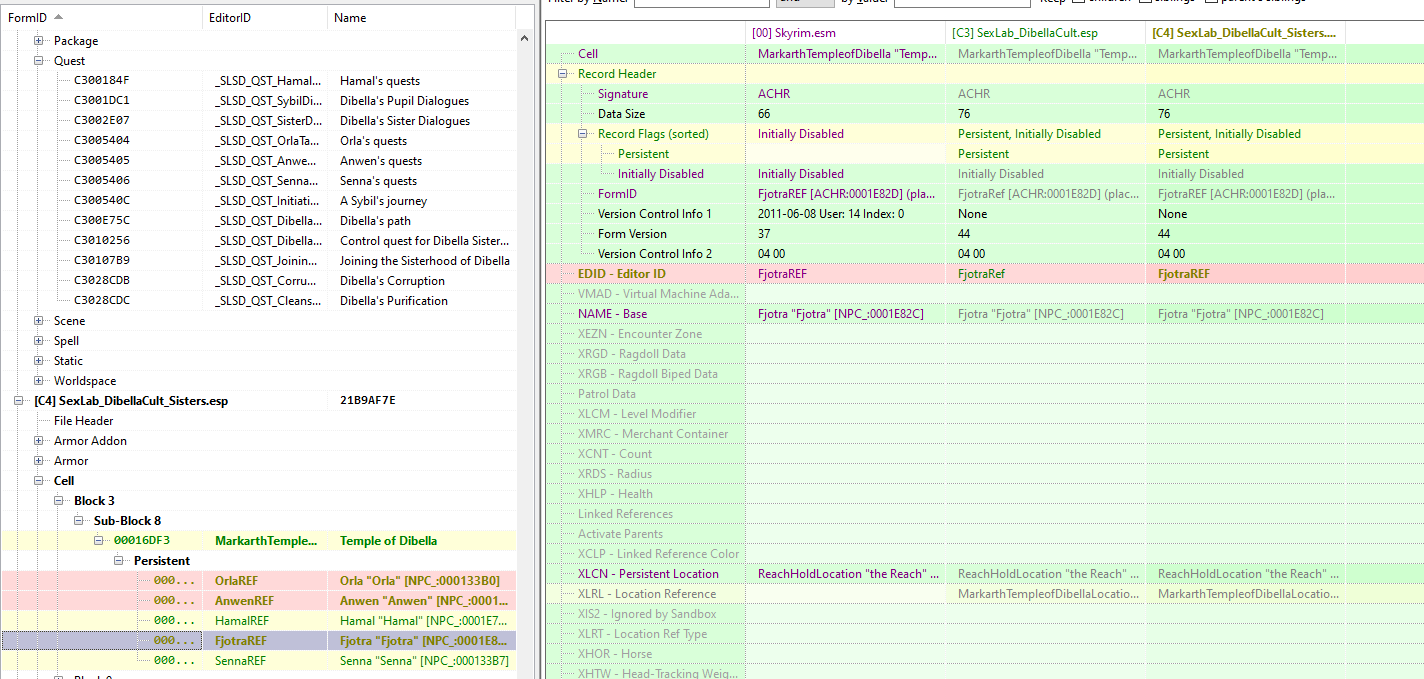The image size is (1424, 679).
Task: Select quest C3005404 Orla's quests
Action: [x=258, y=141]
